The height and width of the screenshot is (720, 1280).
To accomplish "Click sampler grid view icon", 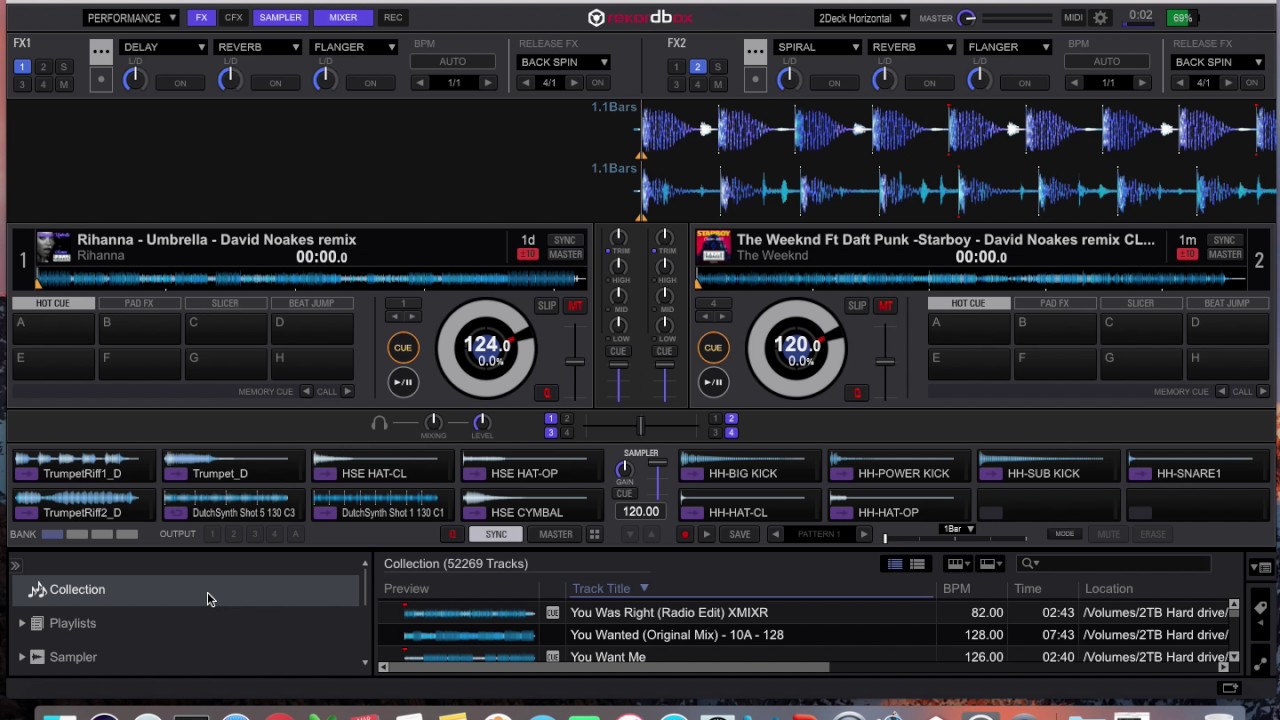I will coord(594,535).
